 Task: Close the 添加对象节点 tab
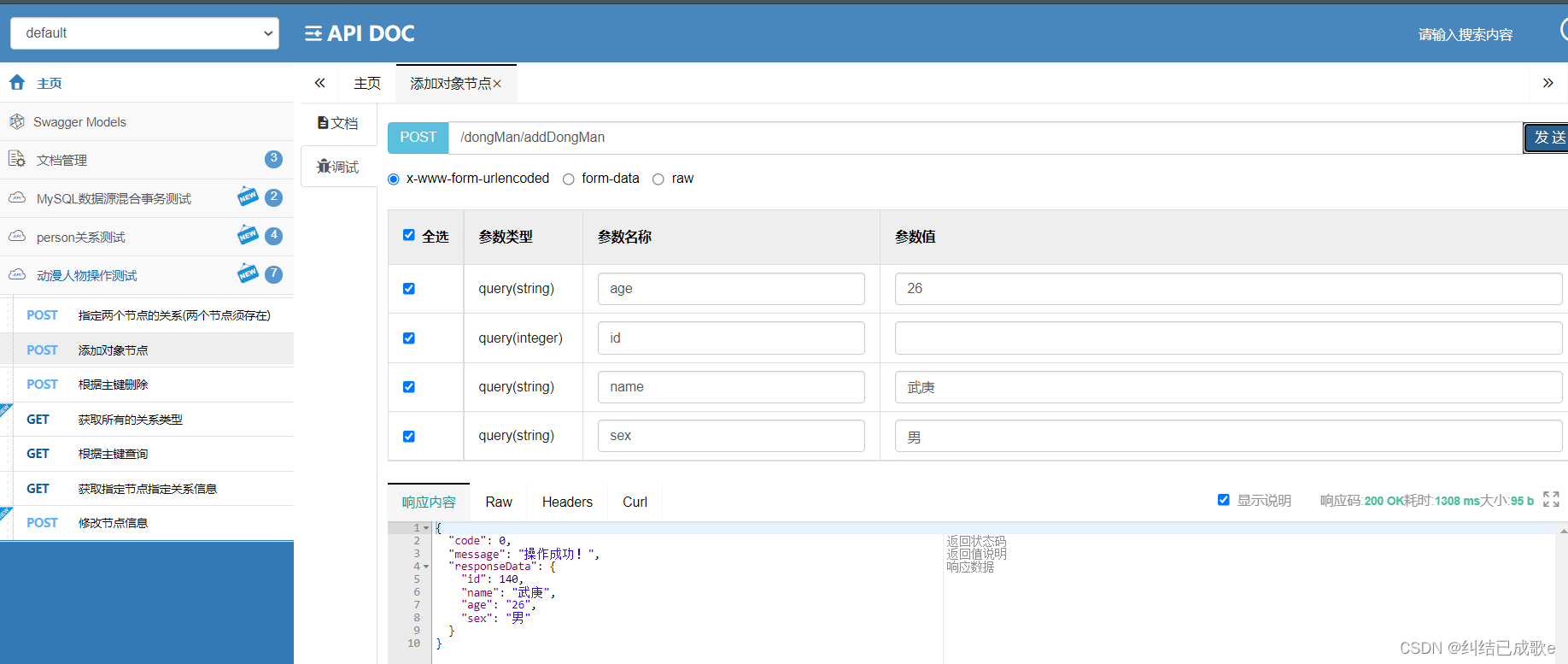coord(497,84)
